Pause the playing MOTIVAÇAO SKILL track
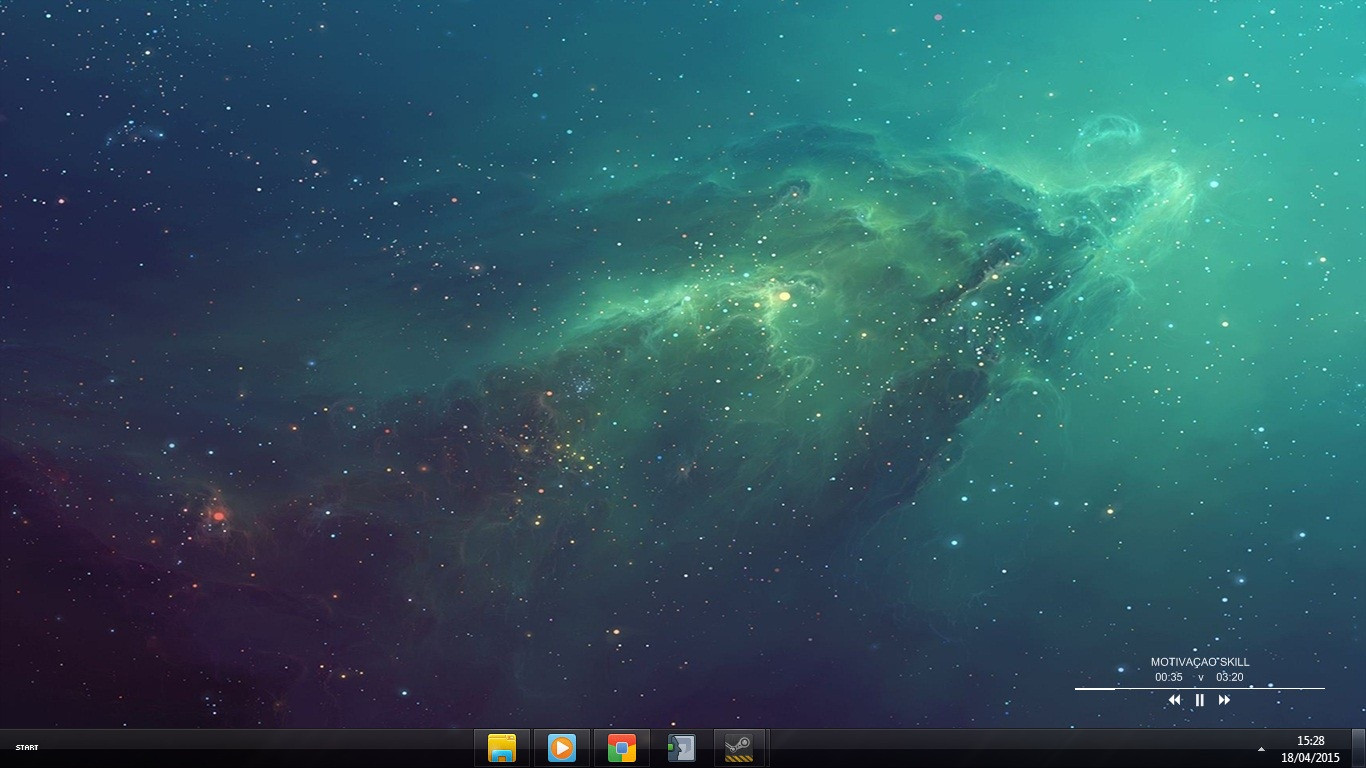 (1200, 700)
